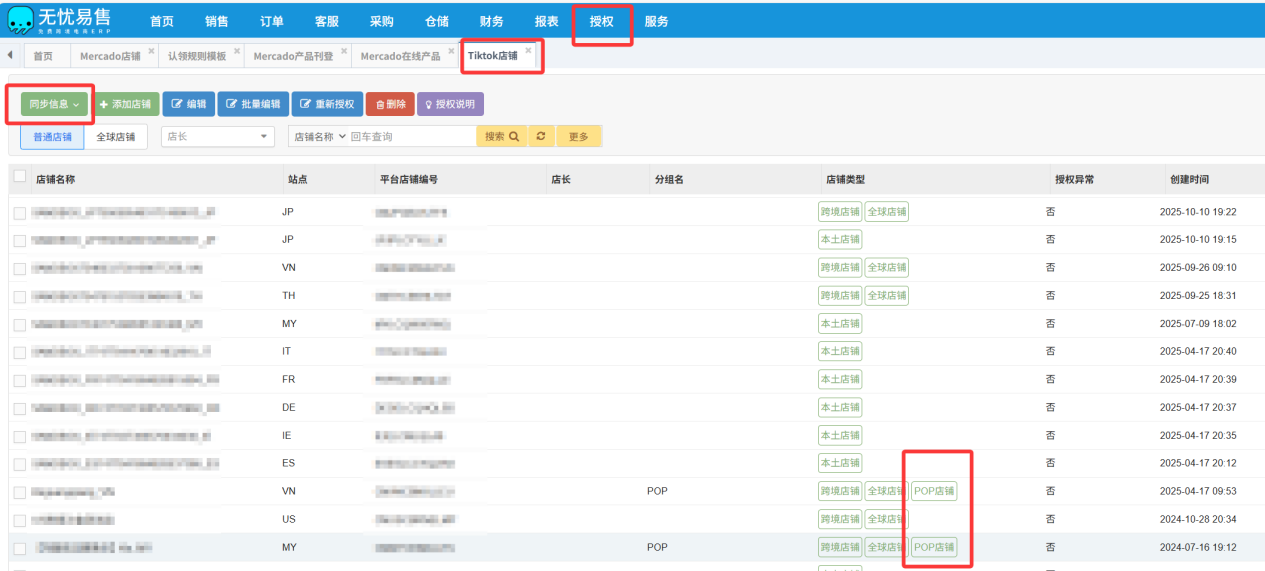Switch to the Mercado在线产品 tab
The image size is (1265, 571).
400,56
